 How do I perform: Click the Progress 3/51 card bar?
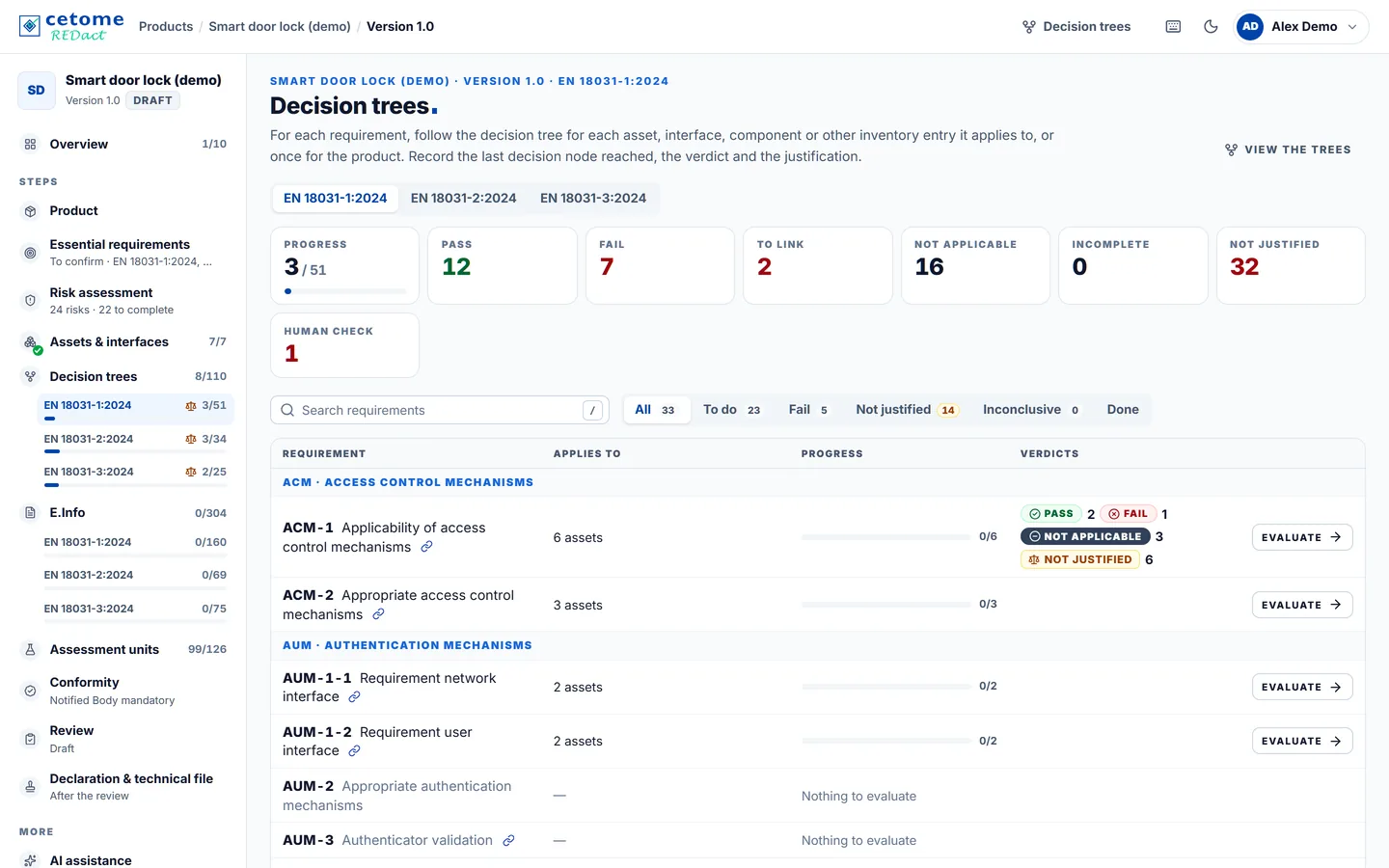click(345, 291)
